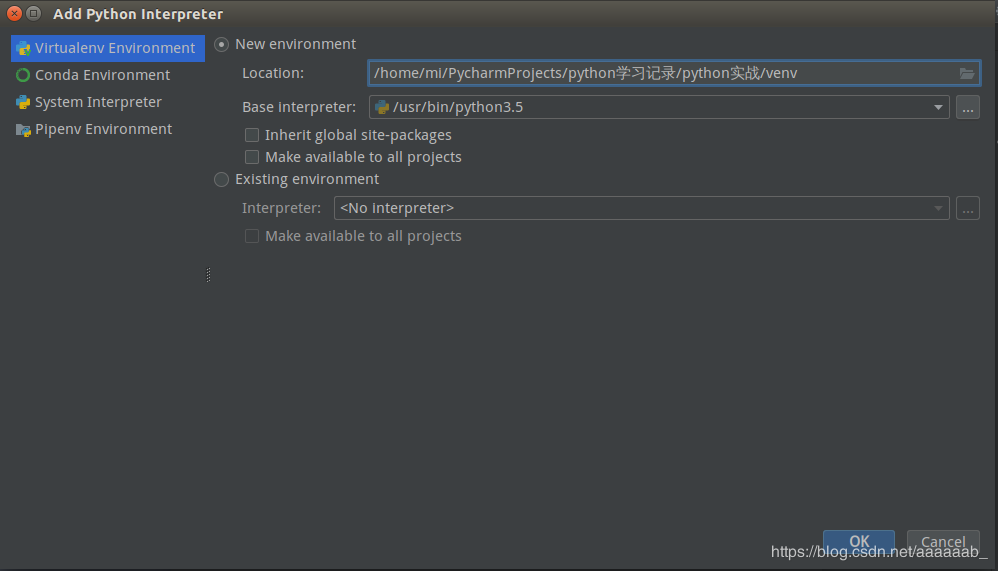Switch to Conda Environment in sidebar
998x571 pixels.
pyautogui.click(x=102, y=75)
